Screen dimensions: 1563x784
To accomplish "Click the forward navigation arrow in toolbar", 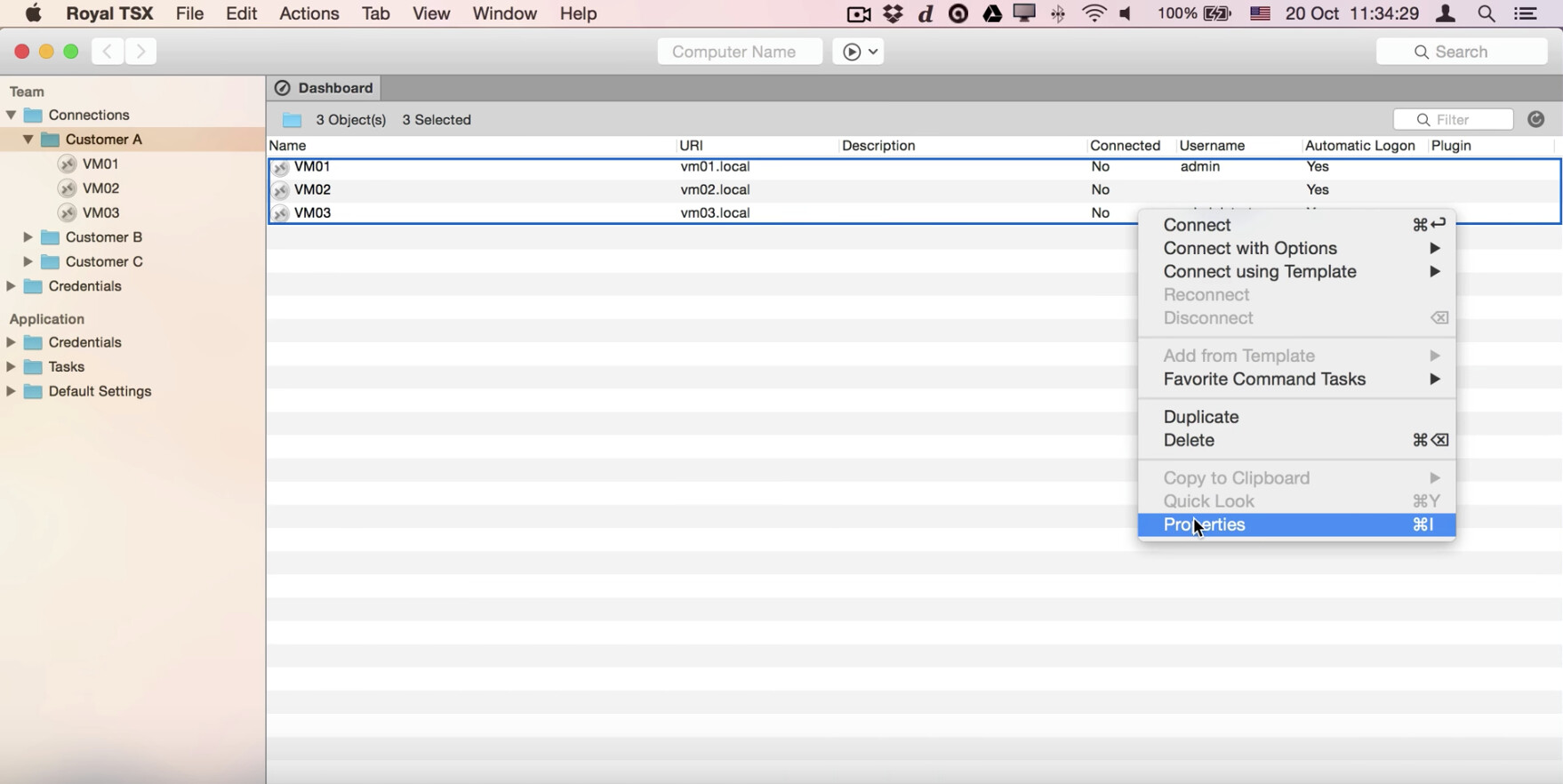I will pyautogui.click(x=141, y=52).
